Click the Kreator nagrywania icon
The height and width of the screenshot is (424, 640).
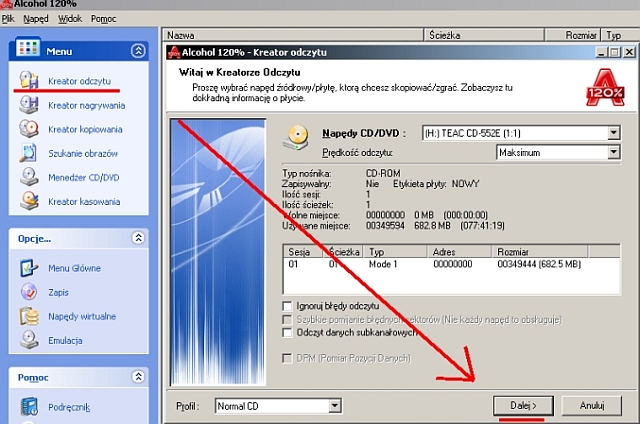29,105
